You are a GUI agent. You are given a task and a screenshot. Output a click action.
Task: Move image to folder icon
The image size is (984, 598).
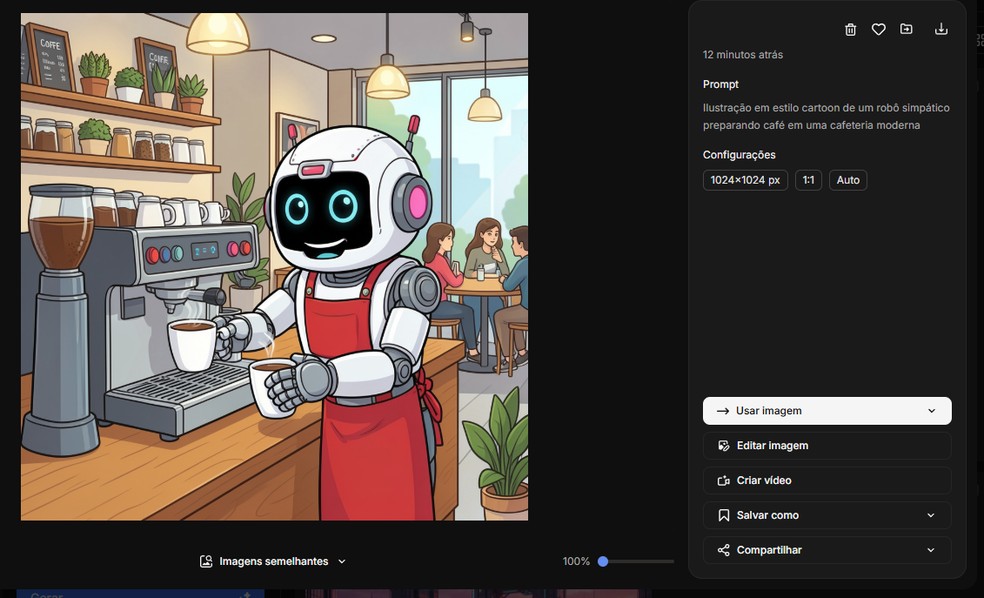(906, 29)
